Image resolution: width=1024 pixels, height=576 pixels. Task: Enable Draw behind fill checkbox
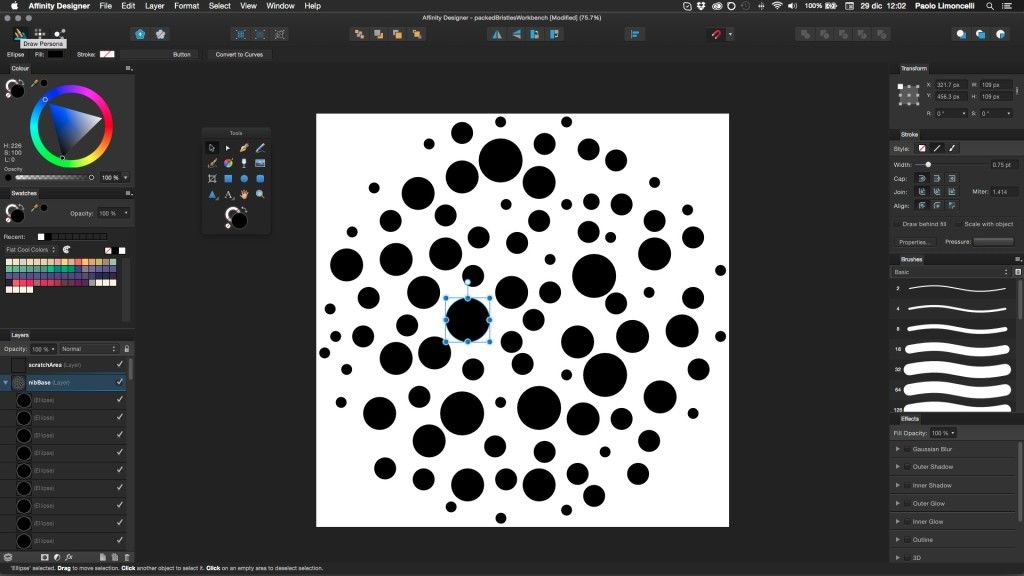898,224
